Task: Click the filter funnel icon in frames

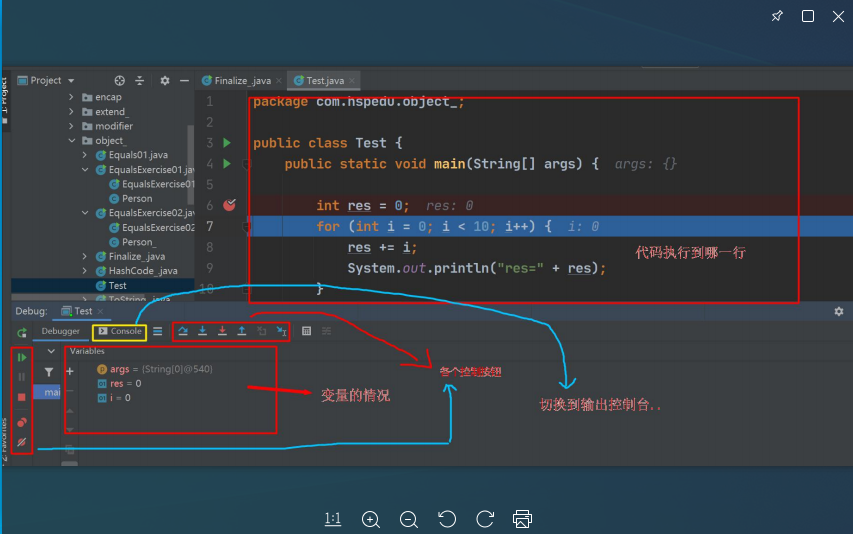Action: pos(49,372)
